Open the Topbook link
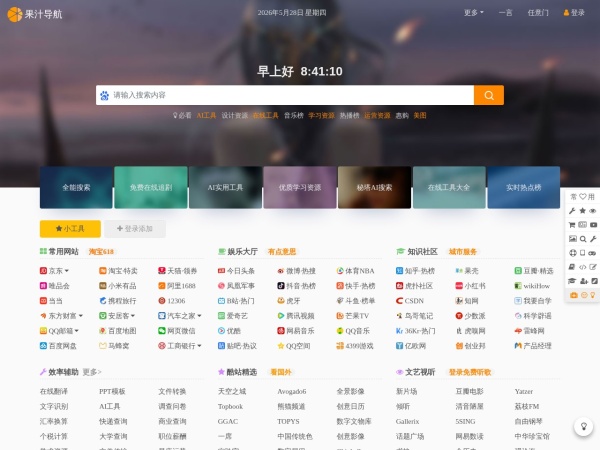Image resolution: width=600 pixels, height=450 pixels. click(230, 406)
